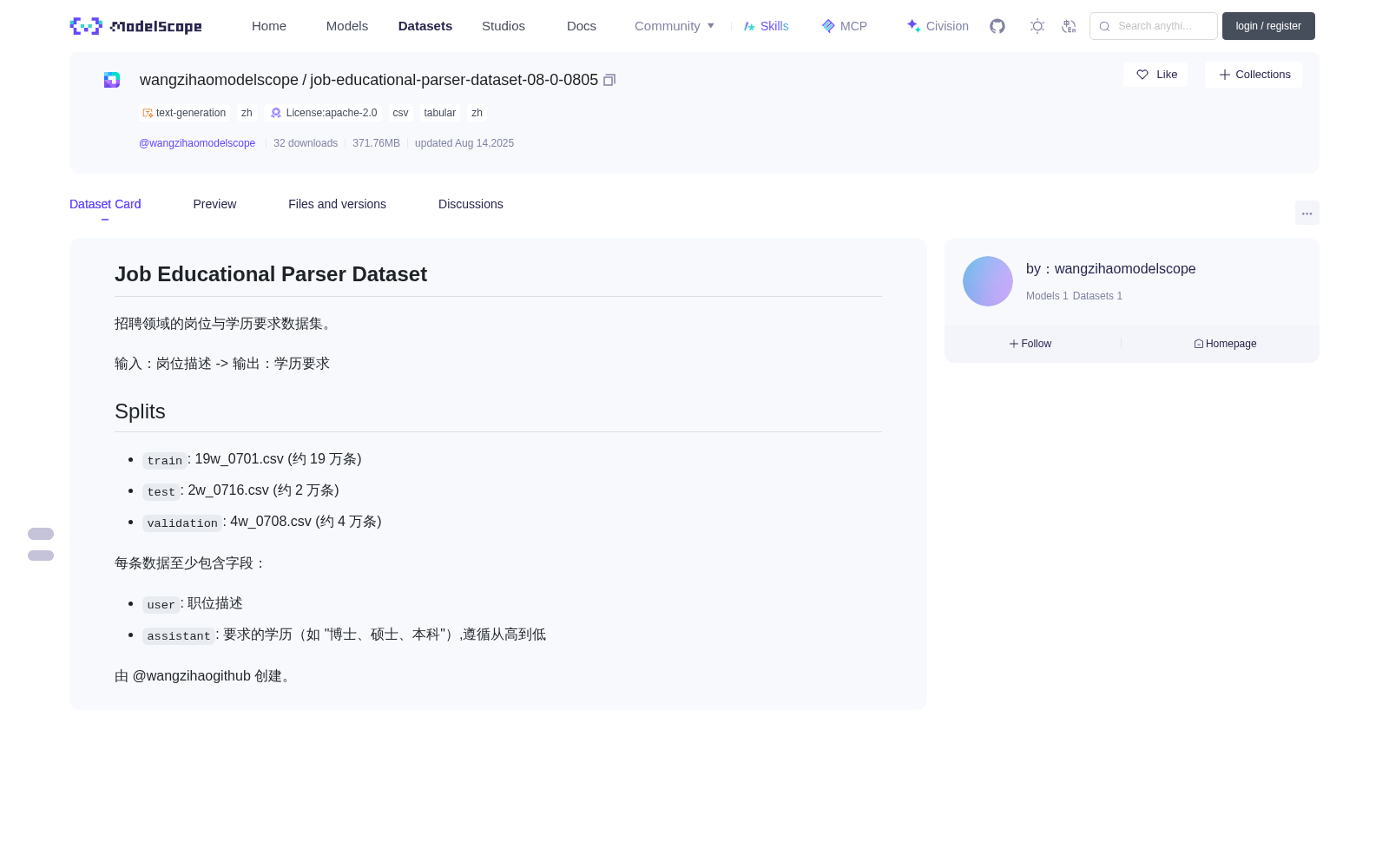Screen dimensions: 1389x868
Task: Click the csv tag
Action: tap(400, 113)
